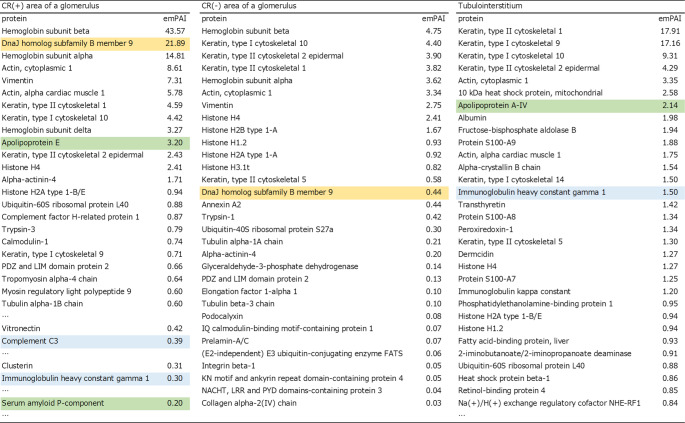685x423 pixels.
Task: Click the Apolipoprotein E row
Action: tap(95, 142)
